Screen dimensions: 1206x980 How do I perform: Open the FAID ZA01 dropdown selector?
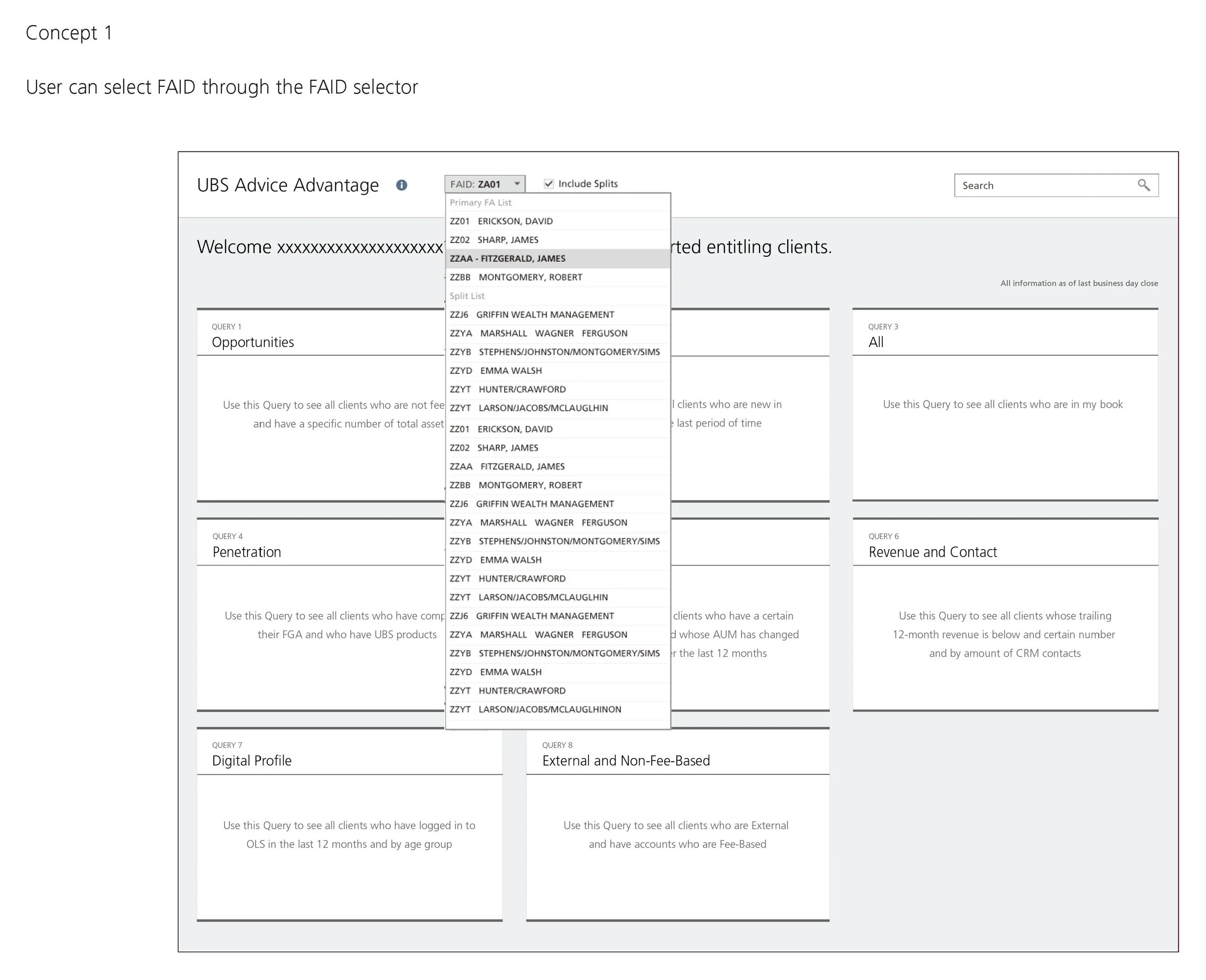point(479,184)
